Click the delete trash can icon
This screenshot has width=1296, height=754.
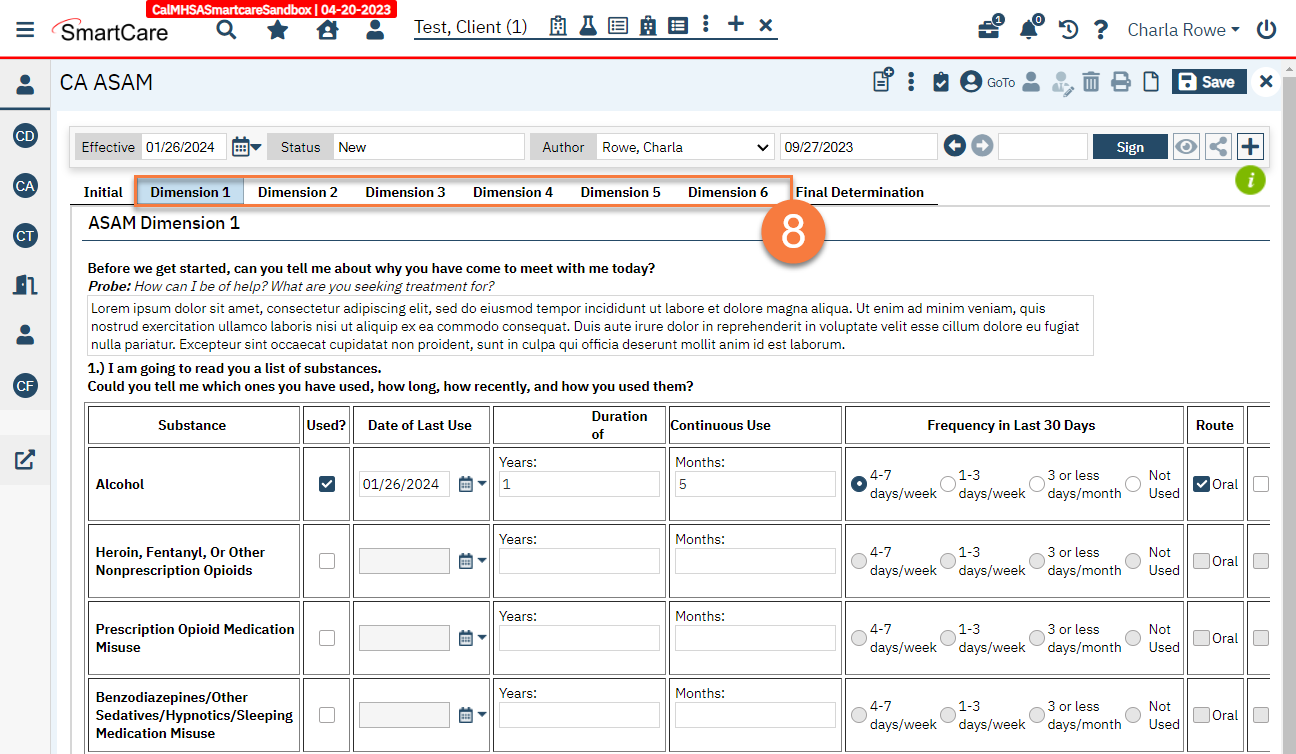click(x=1091, y=82)
